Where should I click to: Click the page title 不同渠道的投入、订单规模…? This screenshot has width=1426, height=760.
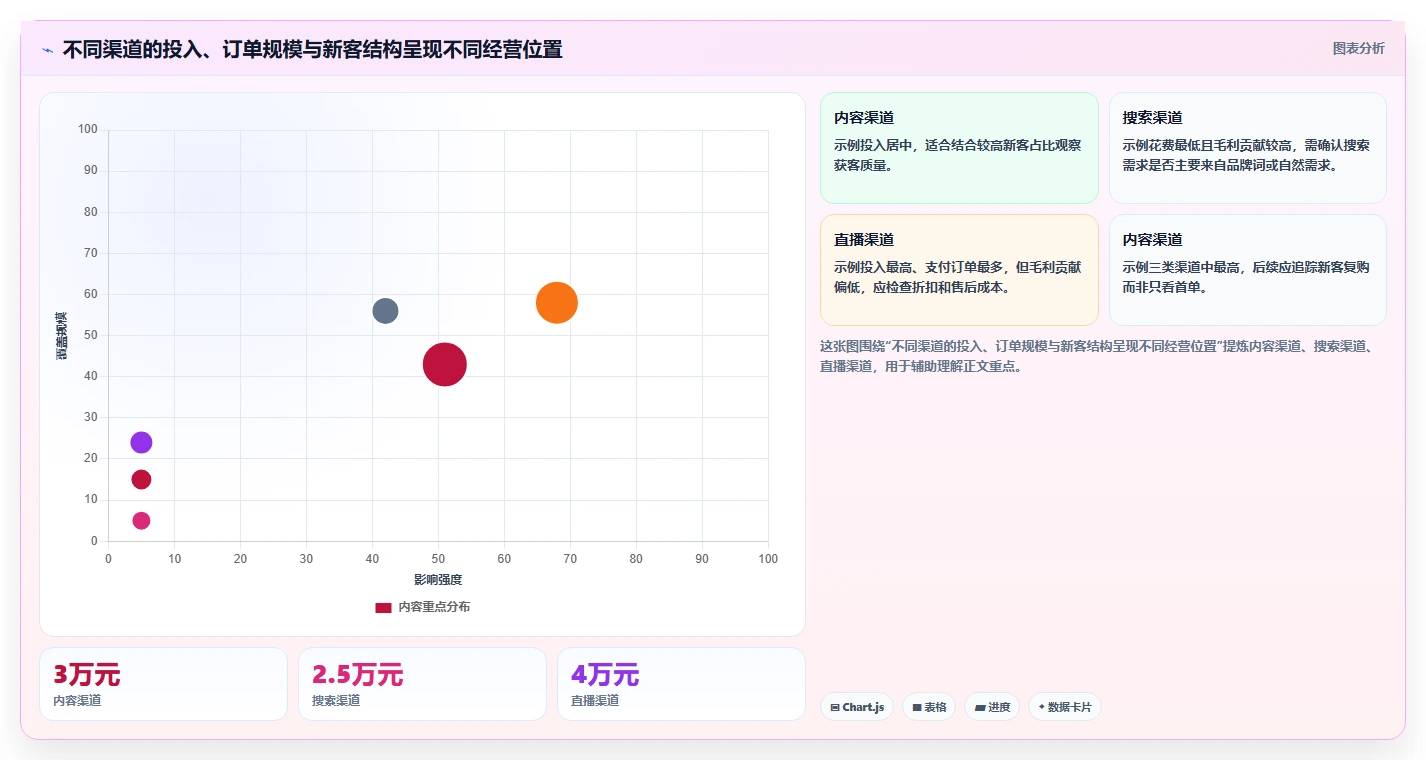(312, 50)
